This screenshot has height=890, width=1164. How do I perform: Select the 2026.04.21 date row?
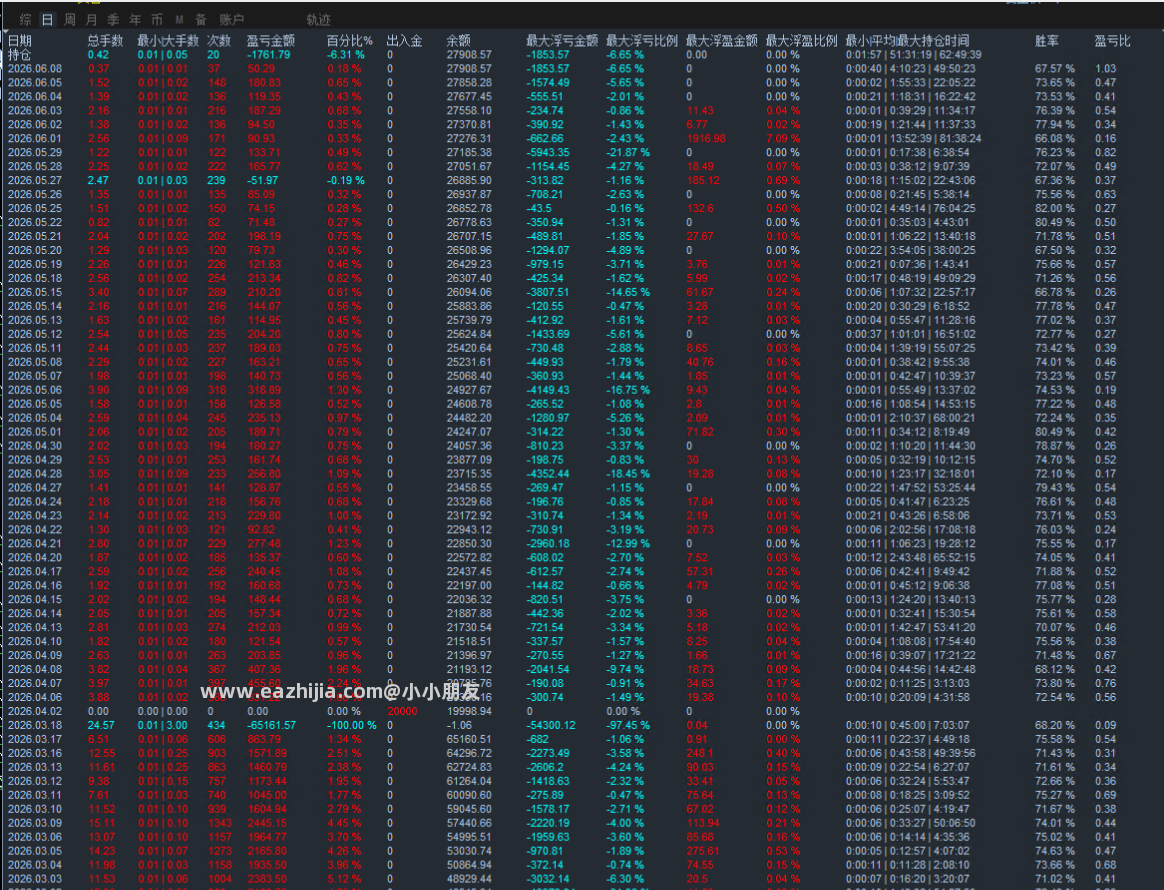35,543
